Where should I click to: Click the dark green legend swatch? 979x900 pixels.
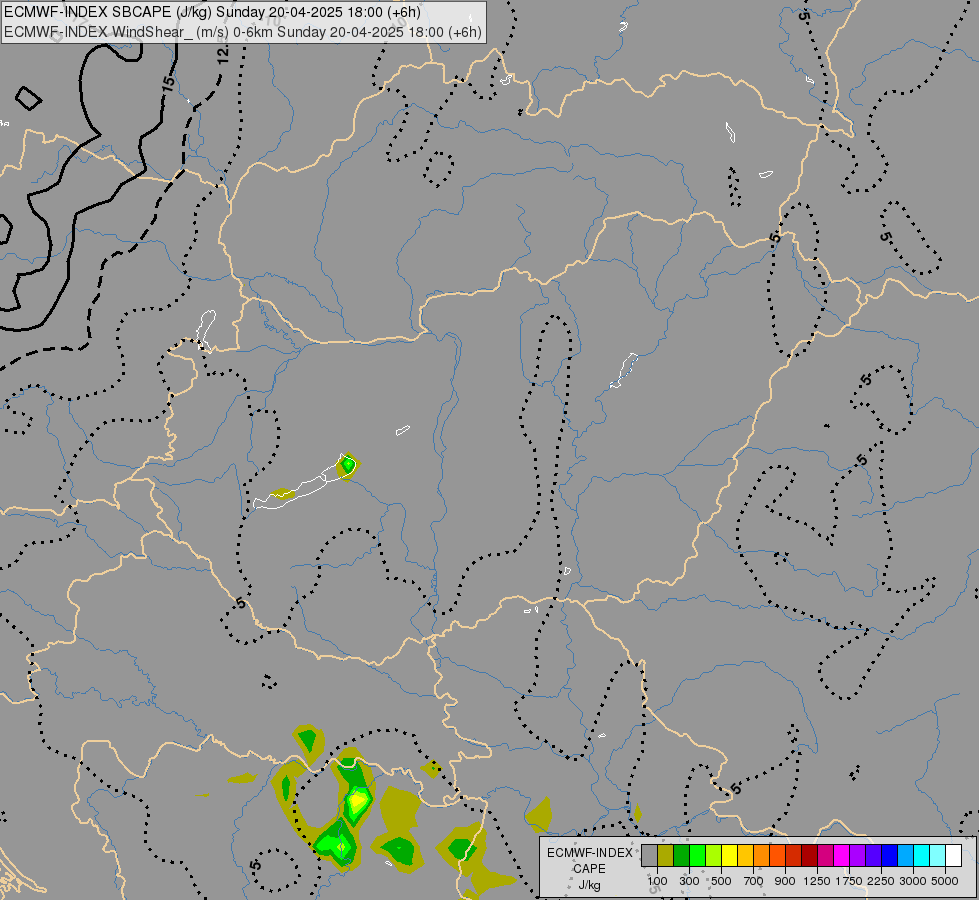click(x=681, y=855)
